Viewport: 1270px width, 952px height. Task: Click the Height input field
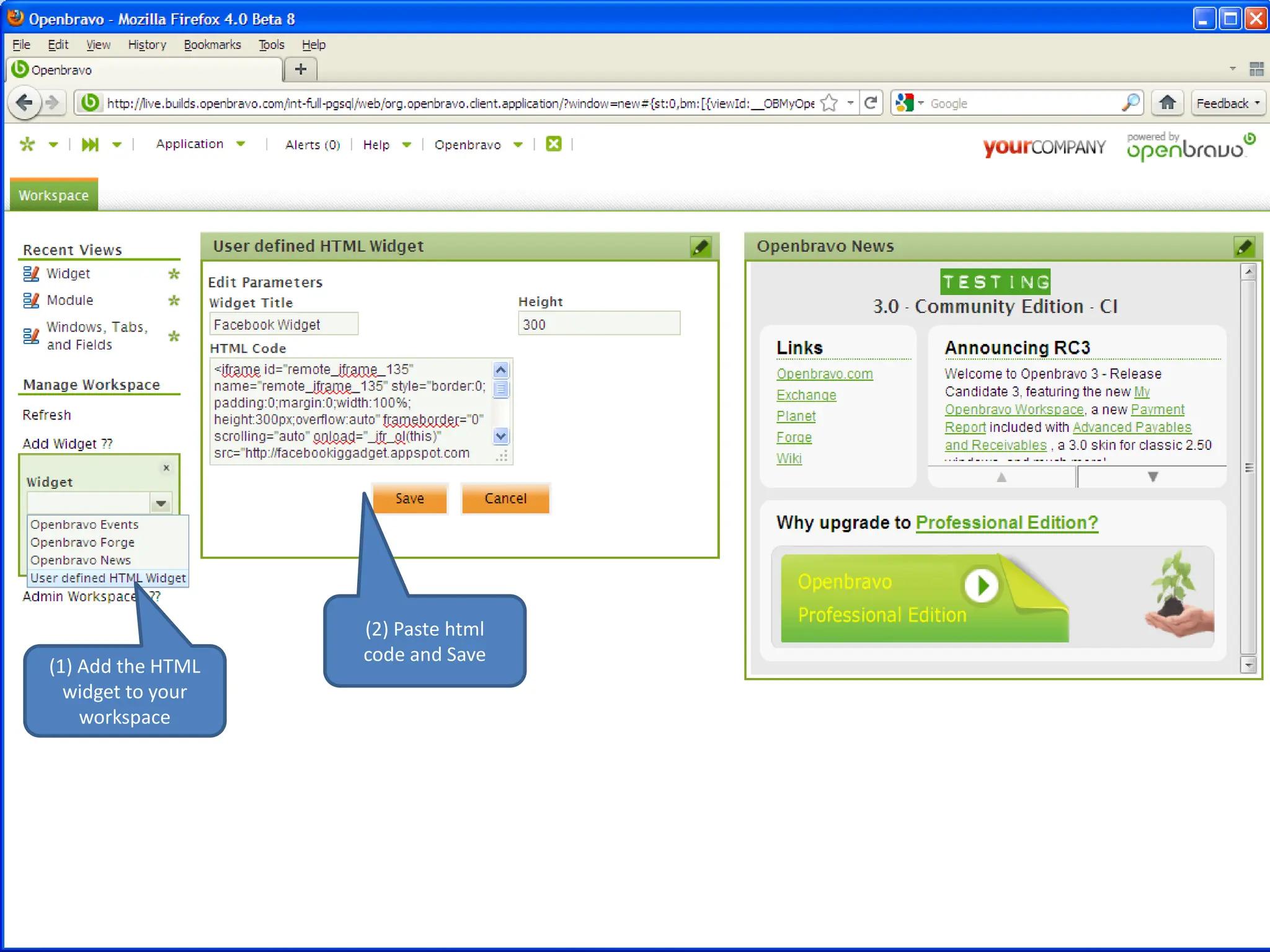pos(599,324)
